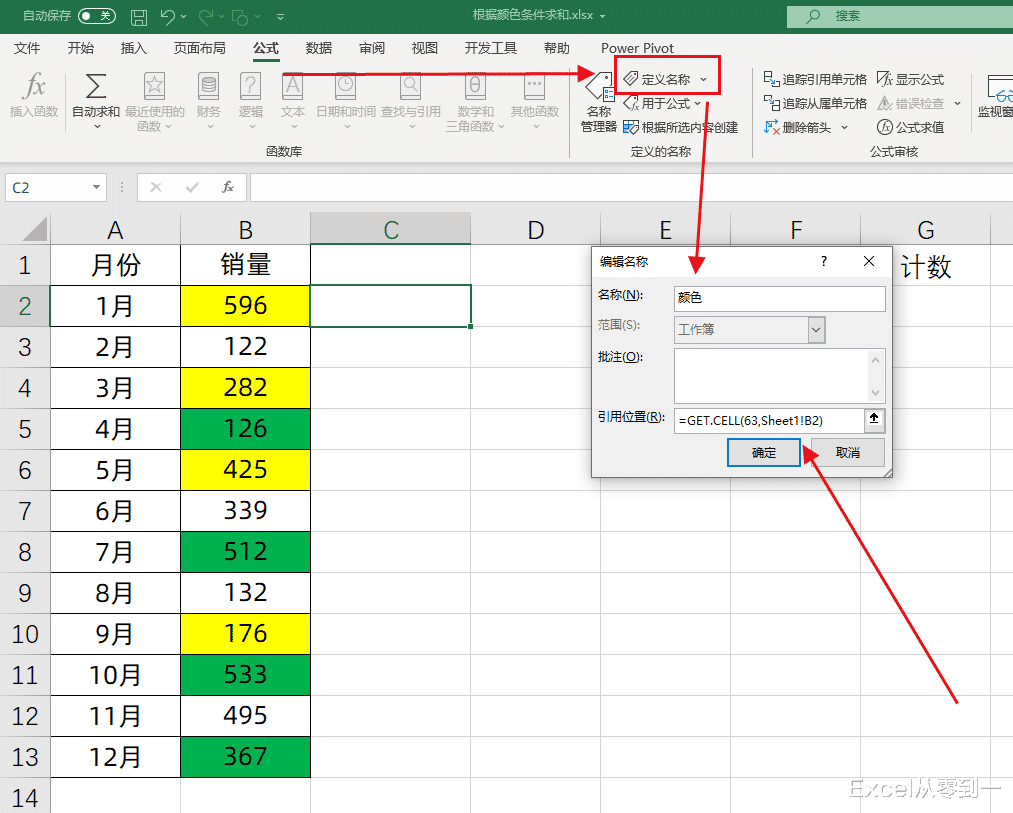1013x813 pixels.
Task: Click the 取消 (Cancel) button
Action: click(846, 452)
